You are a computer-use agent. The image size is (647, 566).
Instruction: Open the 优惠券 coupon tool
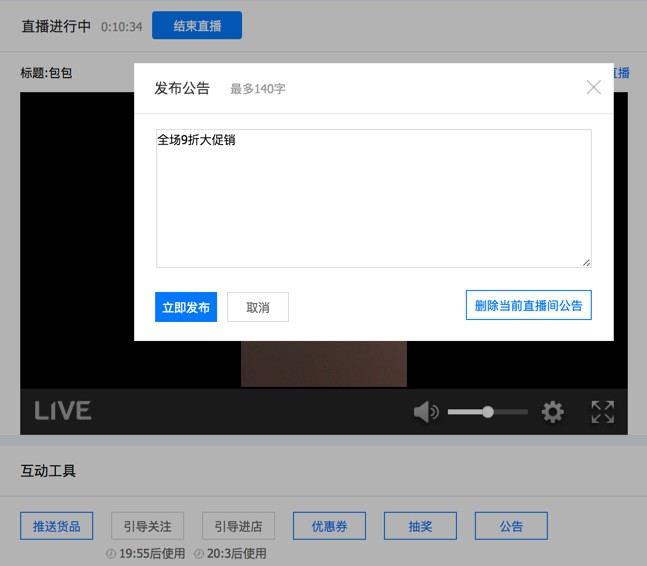pyautogui.click(x=329, y=526)
